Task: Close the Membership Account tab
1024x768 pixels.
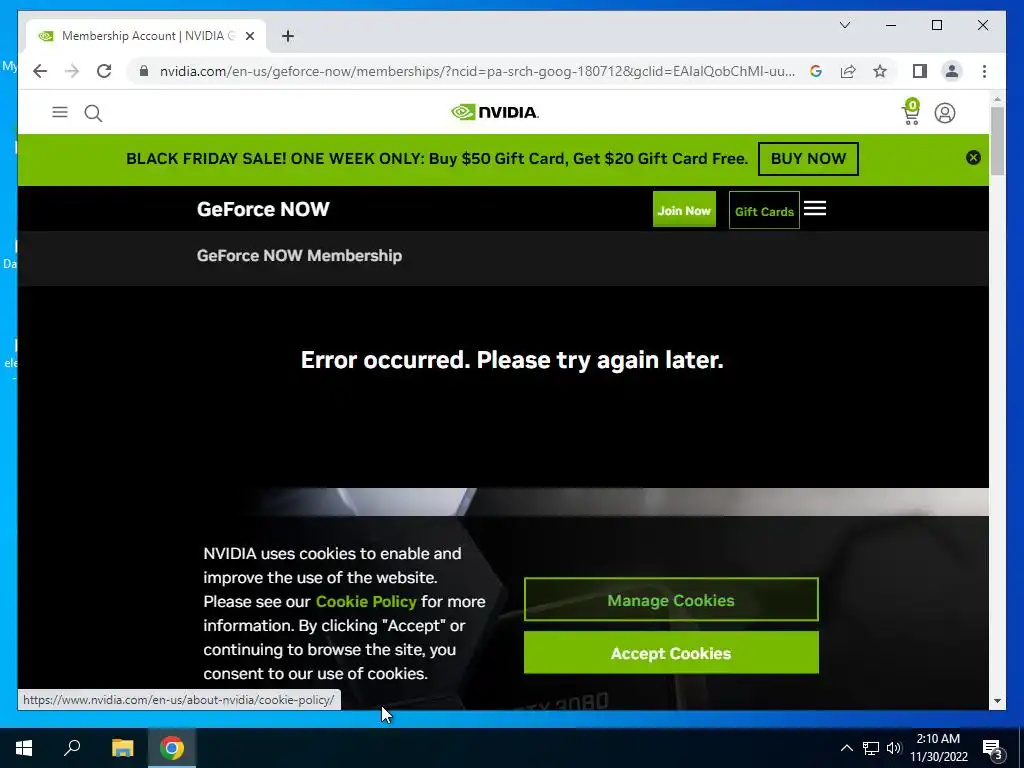Action: 249,36
